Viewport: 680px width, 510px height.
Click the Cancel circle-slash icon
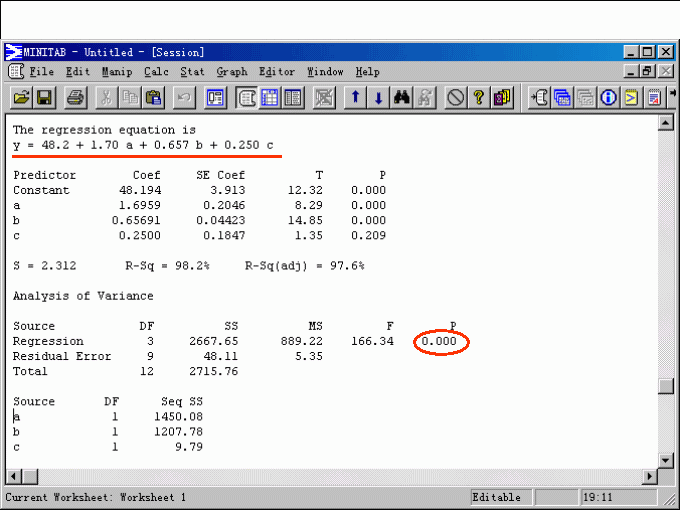coord(455,97)
